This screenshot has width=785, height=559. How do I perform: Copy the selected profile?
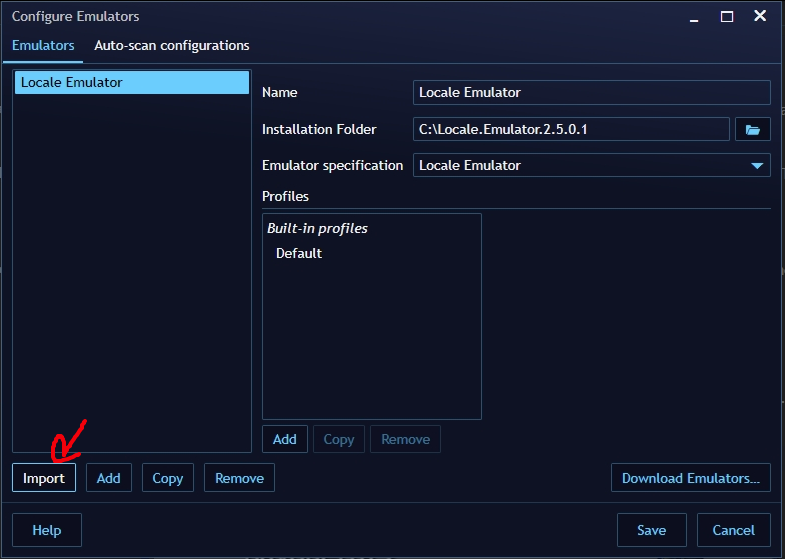coord(339,439)
